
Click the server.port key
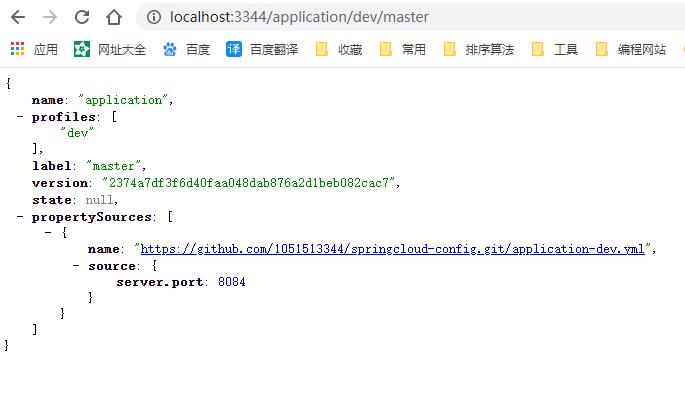coord(159,283)
